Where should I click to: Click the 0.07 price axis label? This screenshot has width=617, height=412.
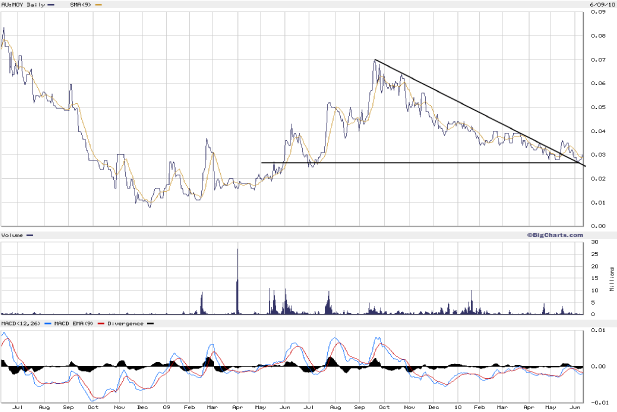coord(600,60)
